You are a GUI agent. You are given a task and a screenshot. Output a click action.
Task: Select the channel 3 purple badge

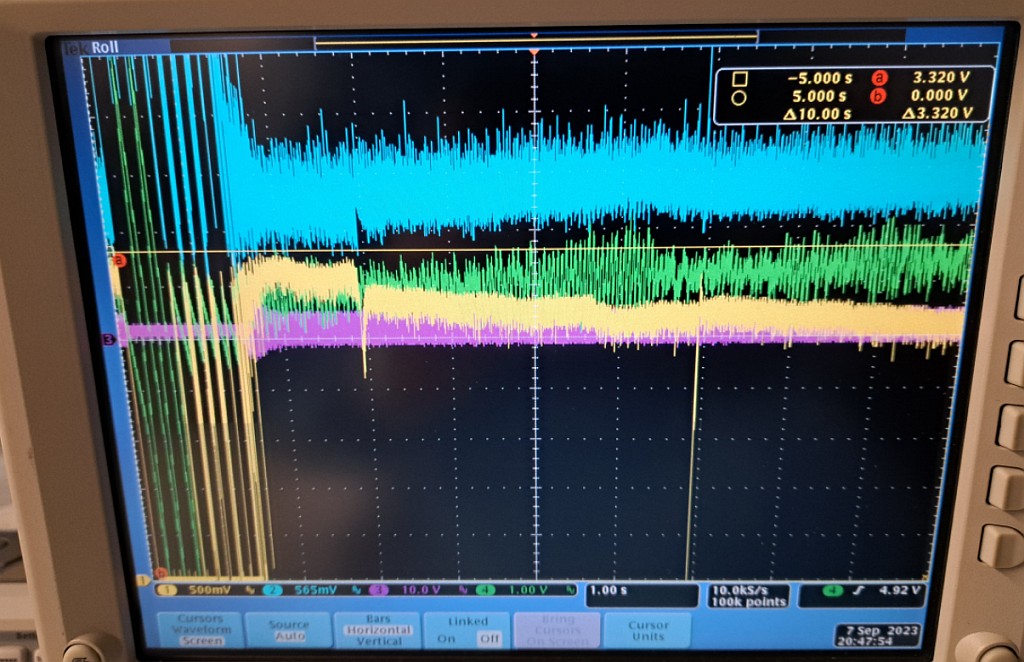point(384,590)
